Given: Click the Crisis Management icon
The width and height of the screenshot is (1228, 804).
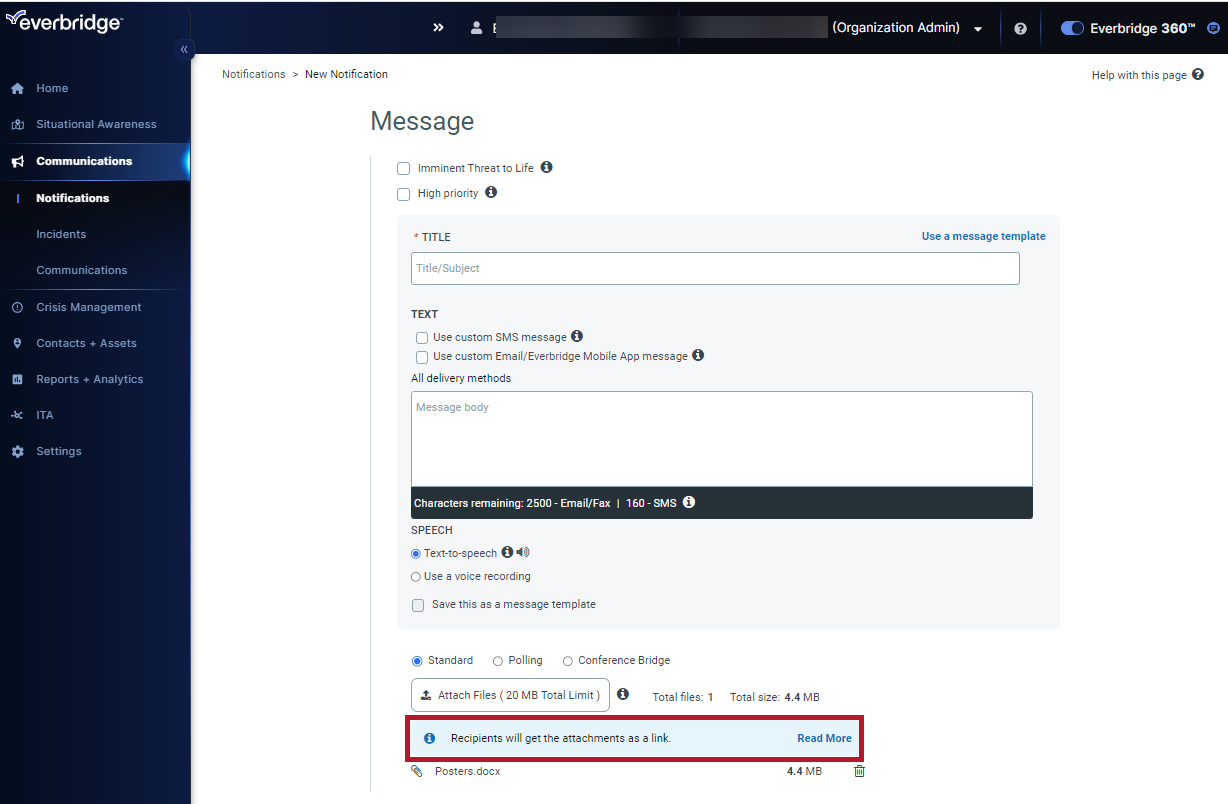Looking at the screenshot, I should pyautogui.click(x=17, y=308).
